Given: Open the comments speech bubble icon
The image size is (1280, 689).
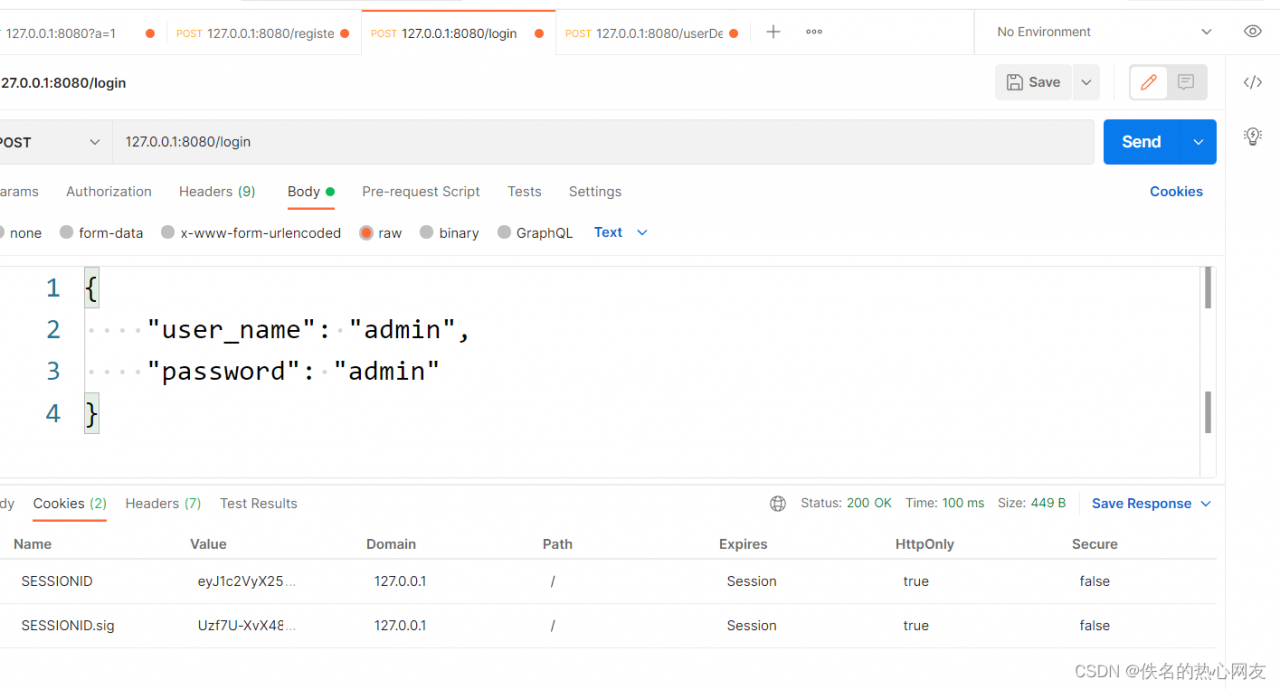Looking at the screenshot, I should pyautogui.click(x=1186, y=83).
